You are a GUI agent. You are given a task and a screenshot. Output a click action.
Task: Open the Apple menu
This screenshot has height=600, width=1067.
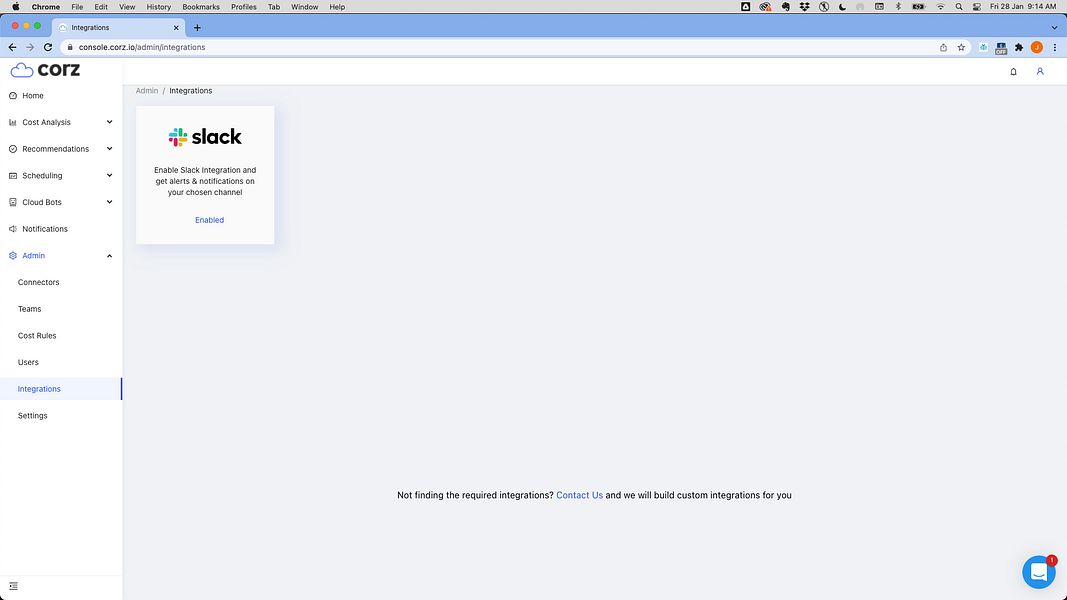coord(16,7)
